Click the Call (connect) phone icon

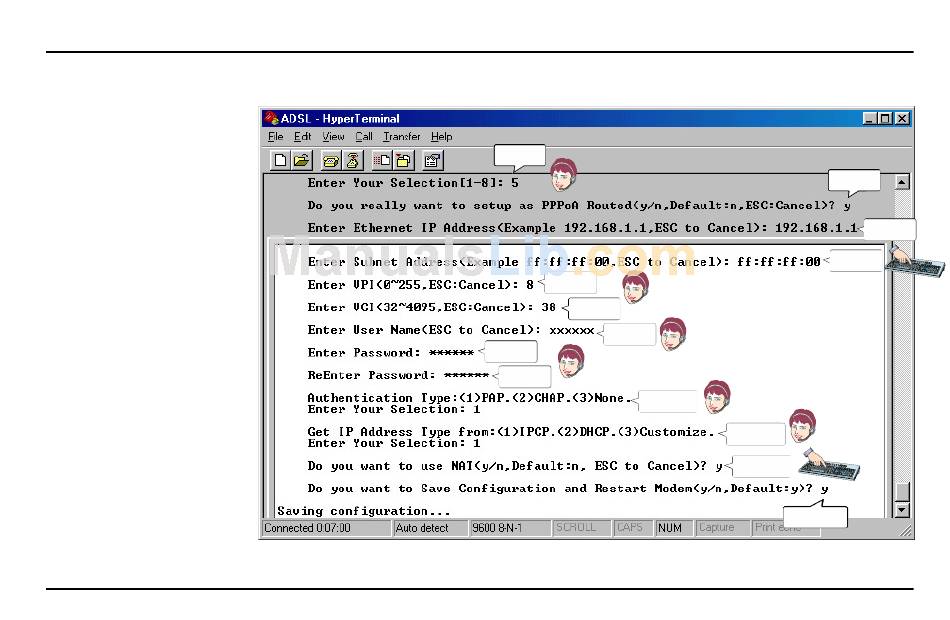[x=331, y=160]
